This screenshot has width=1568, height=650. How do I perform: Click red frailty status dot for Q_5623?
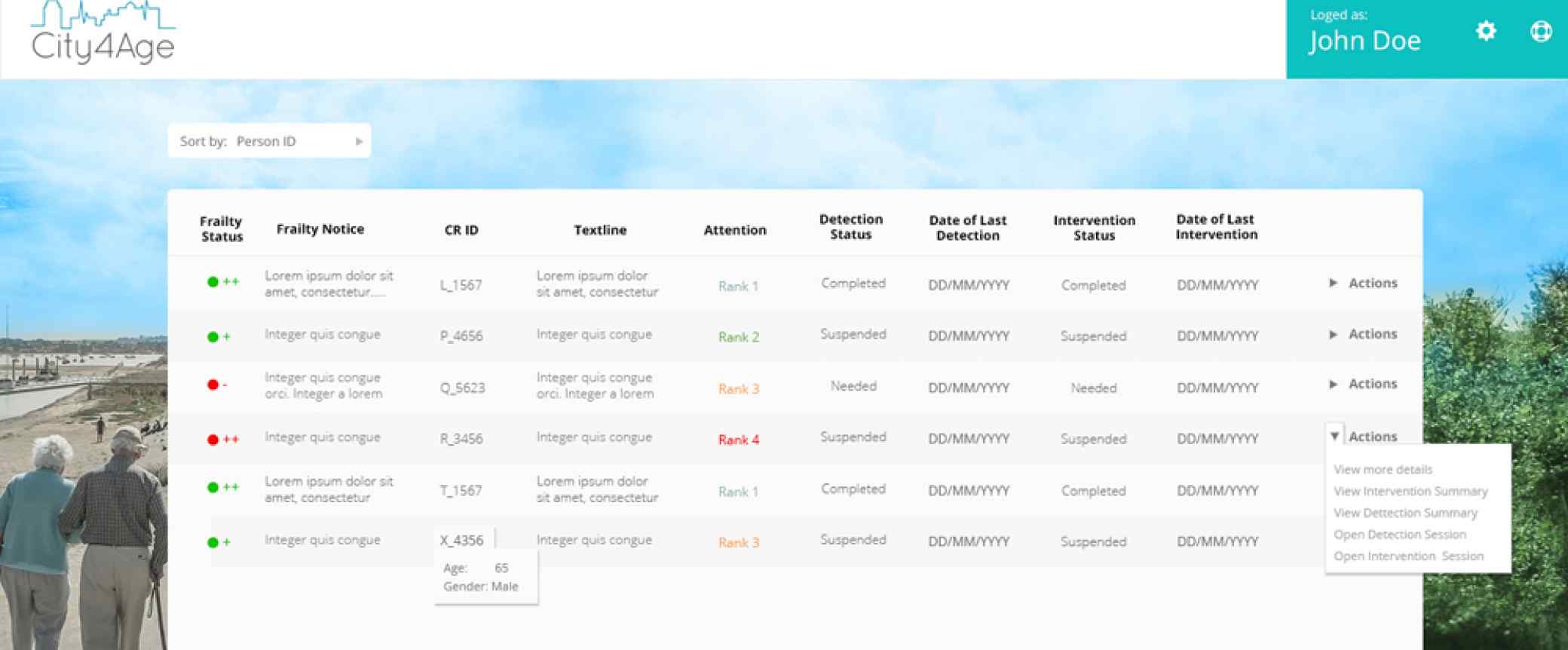(213, 385)
